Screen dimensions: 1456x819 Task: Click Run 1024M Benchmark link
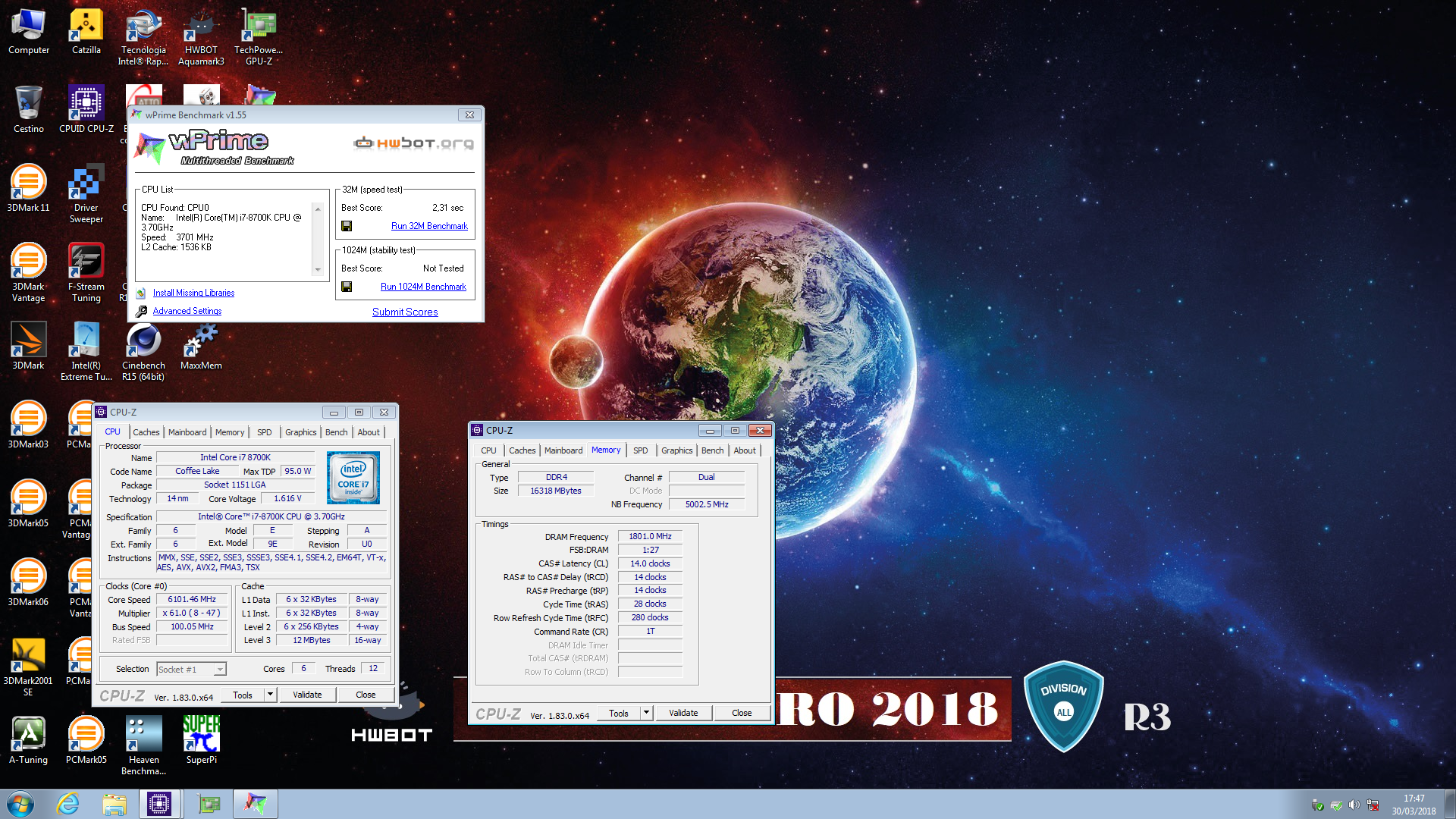point(423,287)
